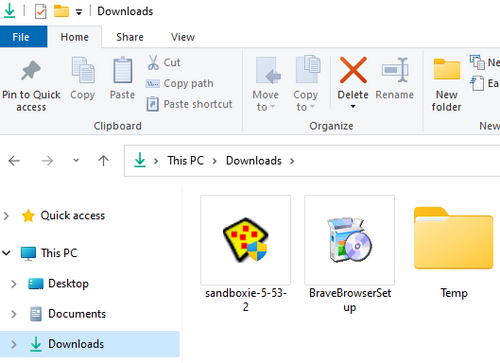500x363 pixels.
Task: Go back with the Back arrow
Action: (14, 161)
